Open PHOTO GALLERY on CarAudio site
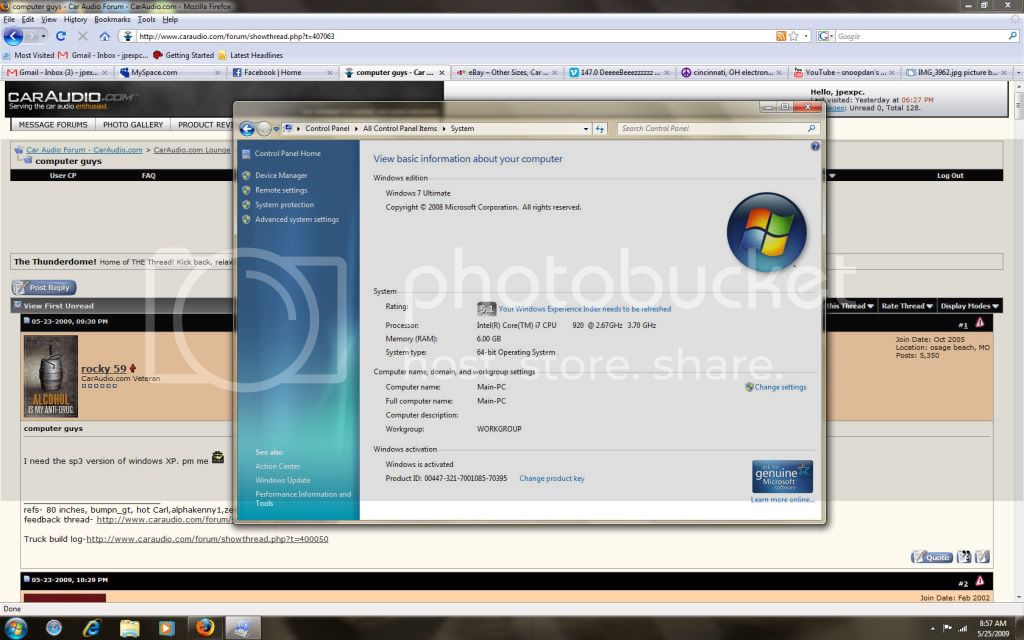 point(133,125)
